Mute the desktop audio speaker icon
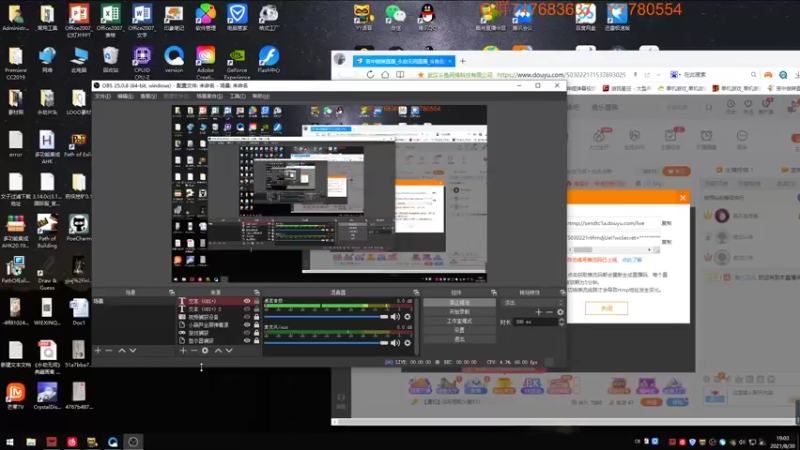Image resolution: width=800 pixels, height=450 pixels. 395,317
